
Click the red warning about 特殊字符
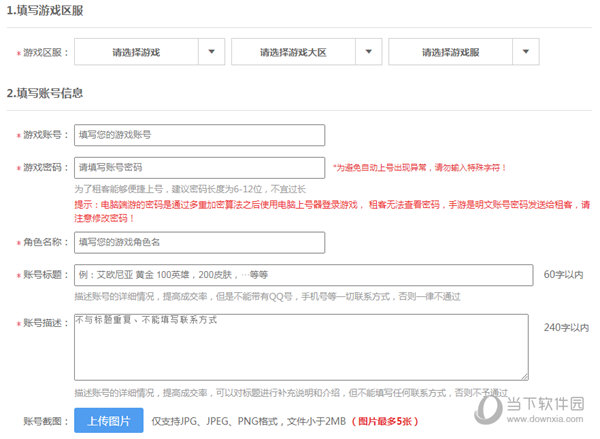point(420,168)
